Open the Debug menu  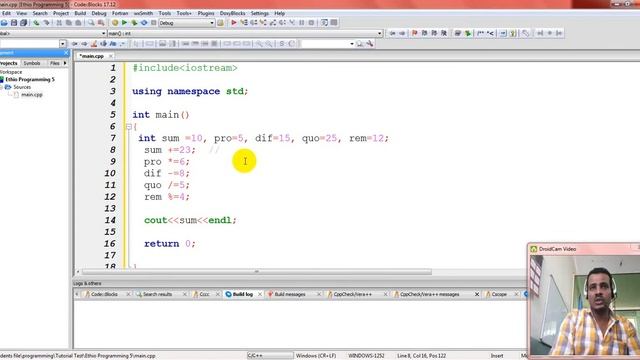99,13
